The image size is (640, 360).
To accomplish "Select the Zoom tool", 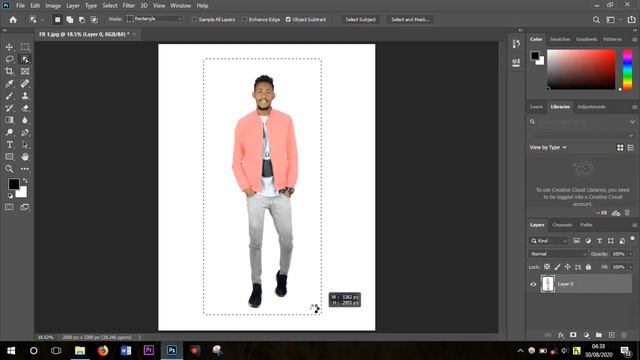I will pyautogui.click(x=9, y=169).
